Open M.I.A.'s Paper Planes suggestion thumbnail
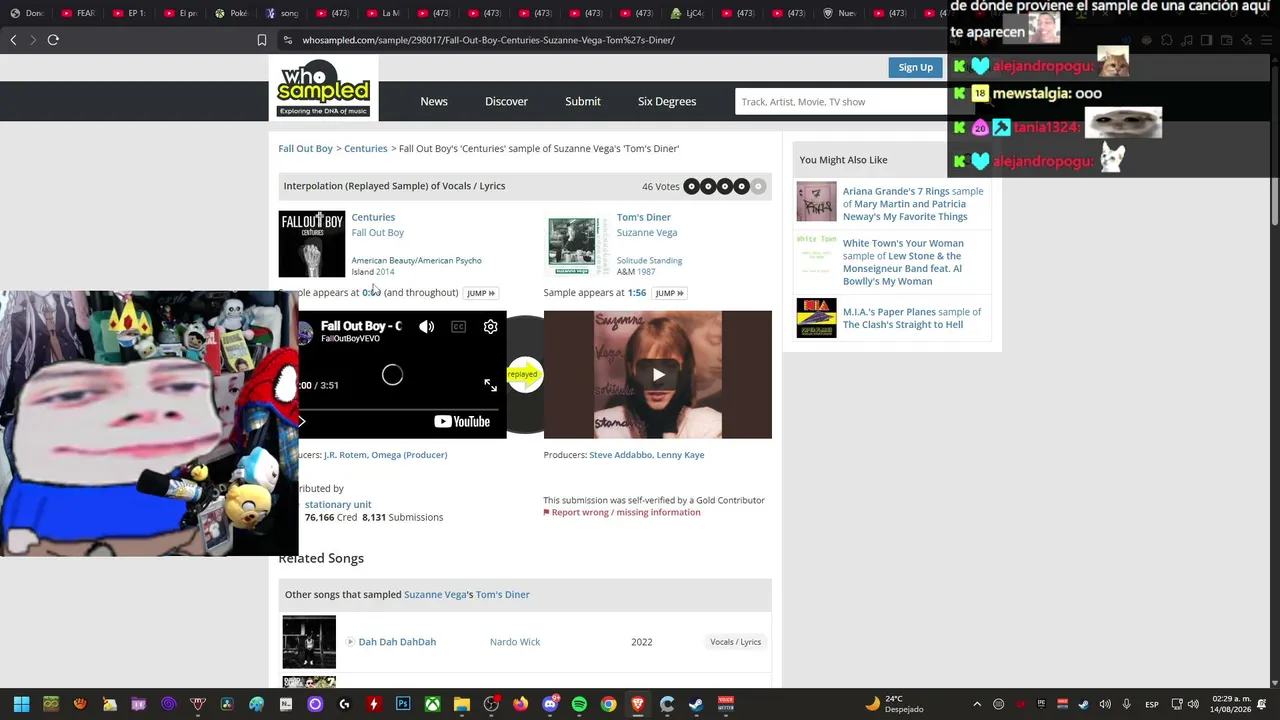1280x720 pixels. pyautogui.click(x=816, y=318)
